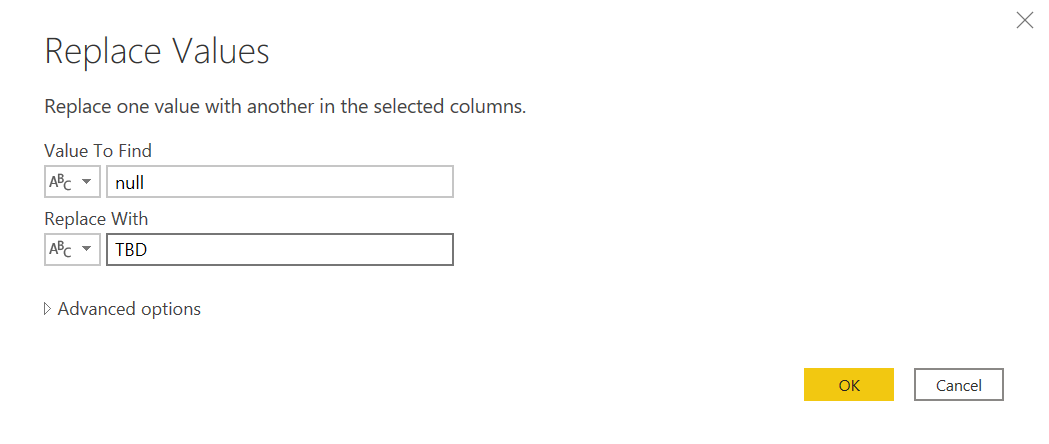Click the description text under the title
The image size is (1049, 444).
click(x=285, y=106)
